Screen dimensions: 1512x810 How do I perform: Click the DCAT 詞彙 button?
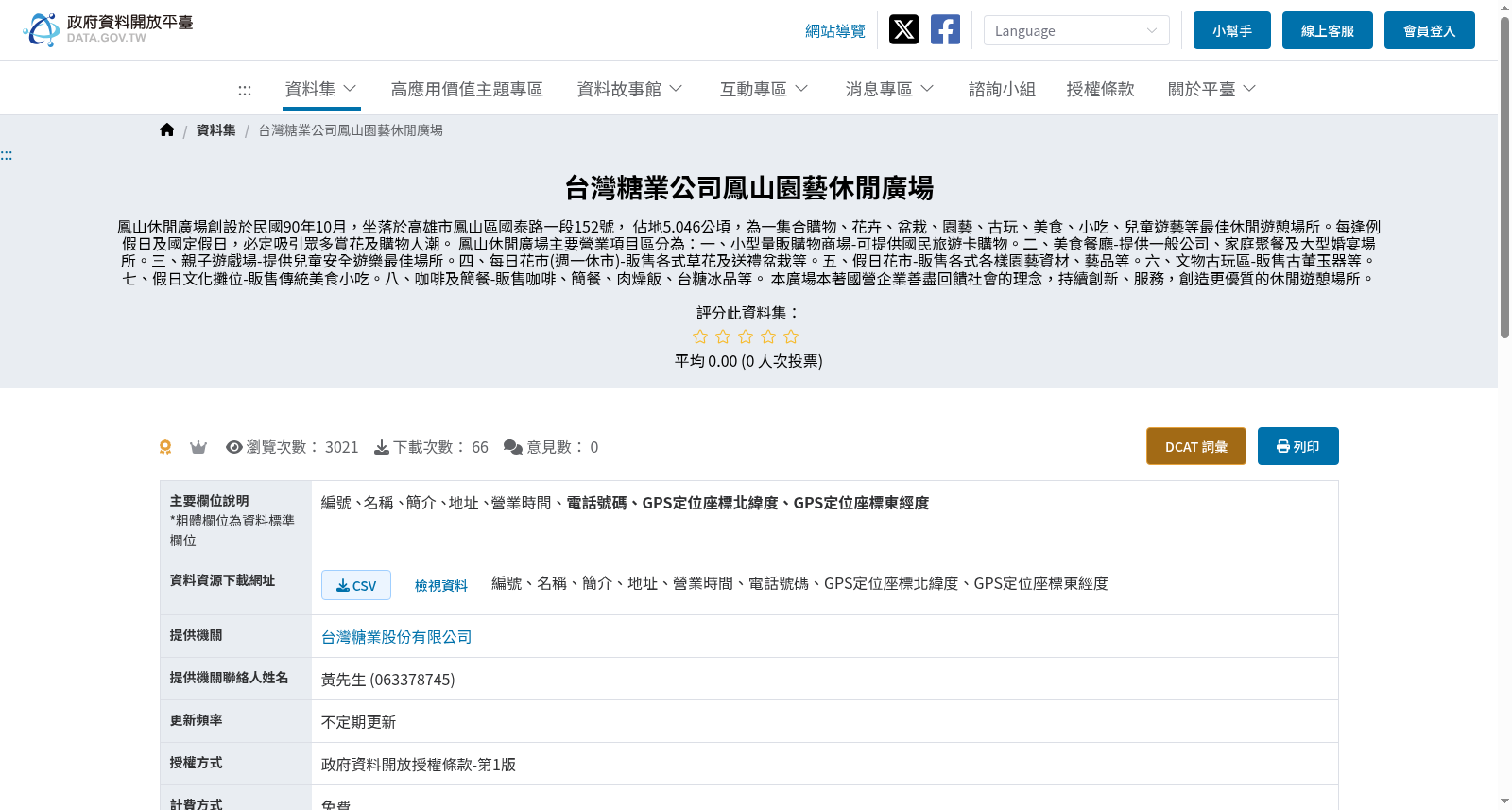[x=1196, y=446]
